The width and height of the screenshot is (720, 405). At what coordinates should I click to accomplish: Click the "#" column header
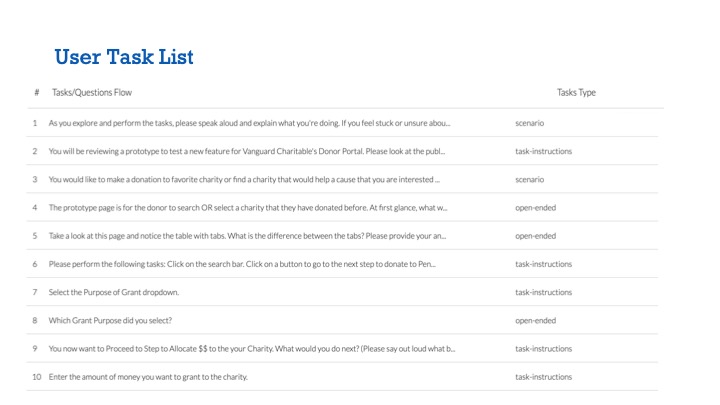pyautogui.click(x=36, y=93)
